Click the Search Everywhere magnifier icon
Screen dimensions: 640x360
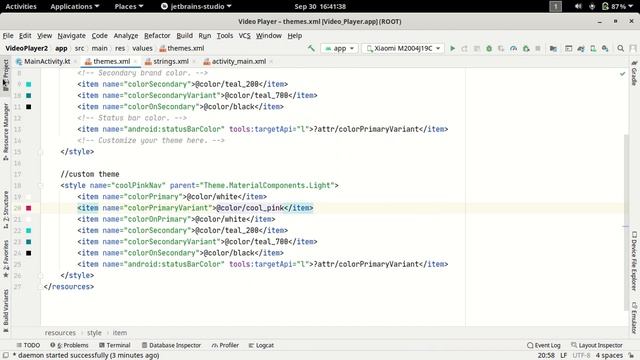(620, 48)
